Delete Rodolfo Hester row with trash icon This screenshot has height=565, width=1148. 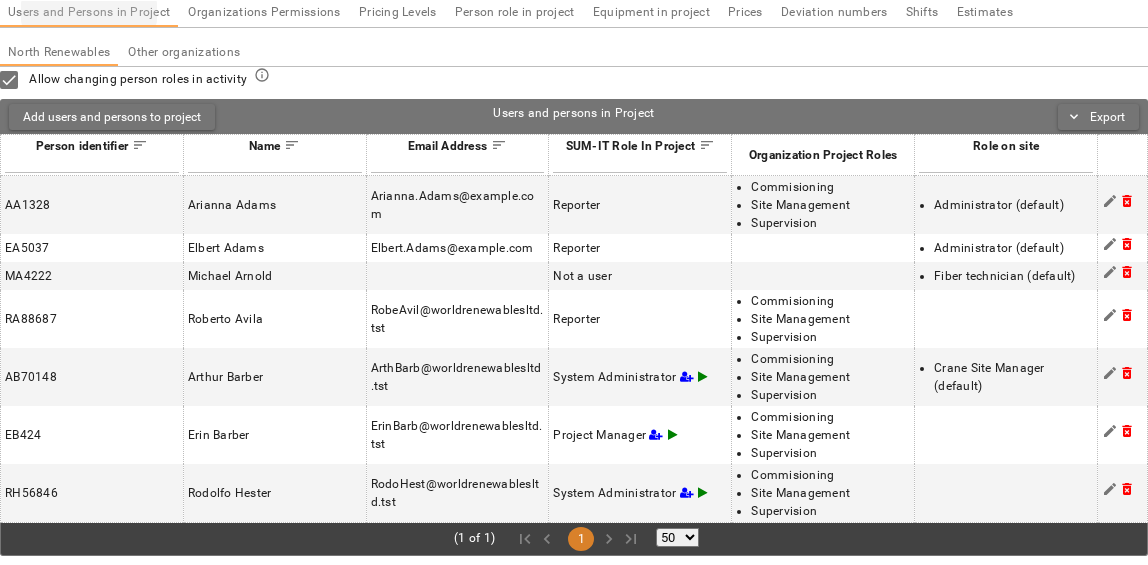point(1127,489)
